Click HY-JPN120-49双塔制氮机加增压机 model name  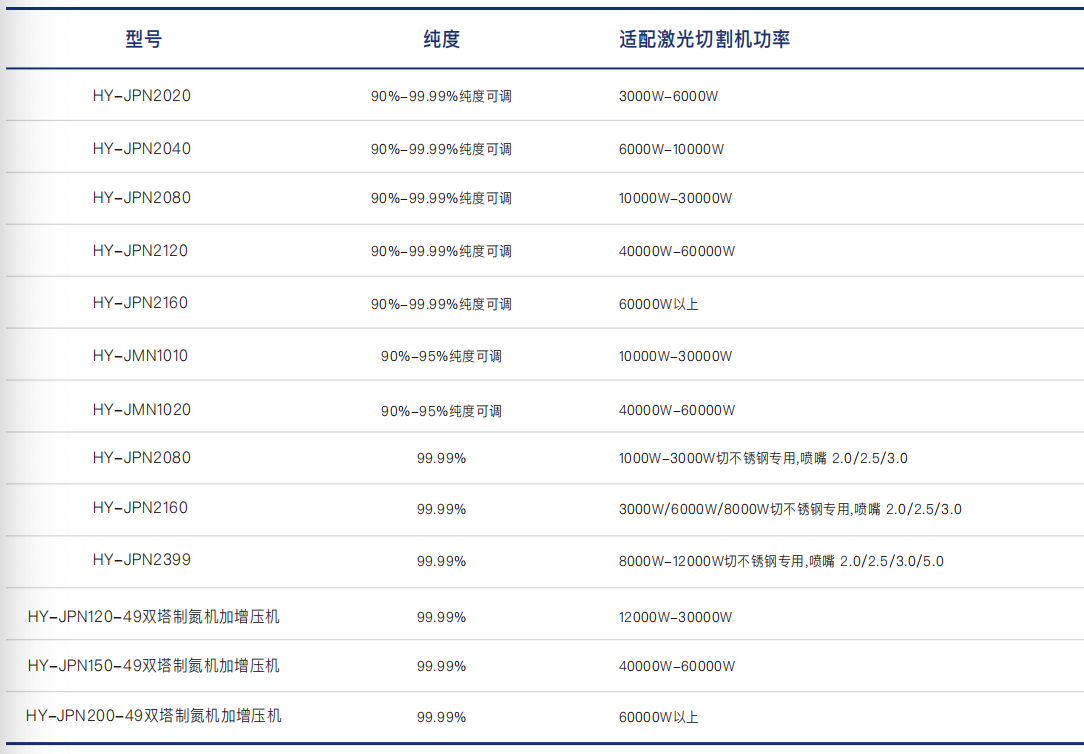(153, 616)
